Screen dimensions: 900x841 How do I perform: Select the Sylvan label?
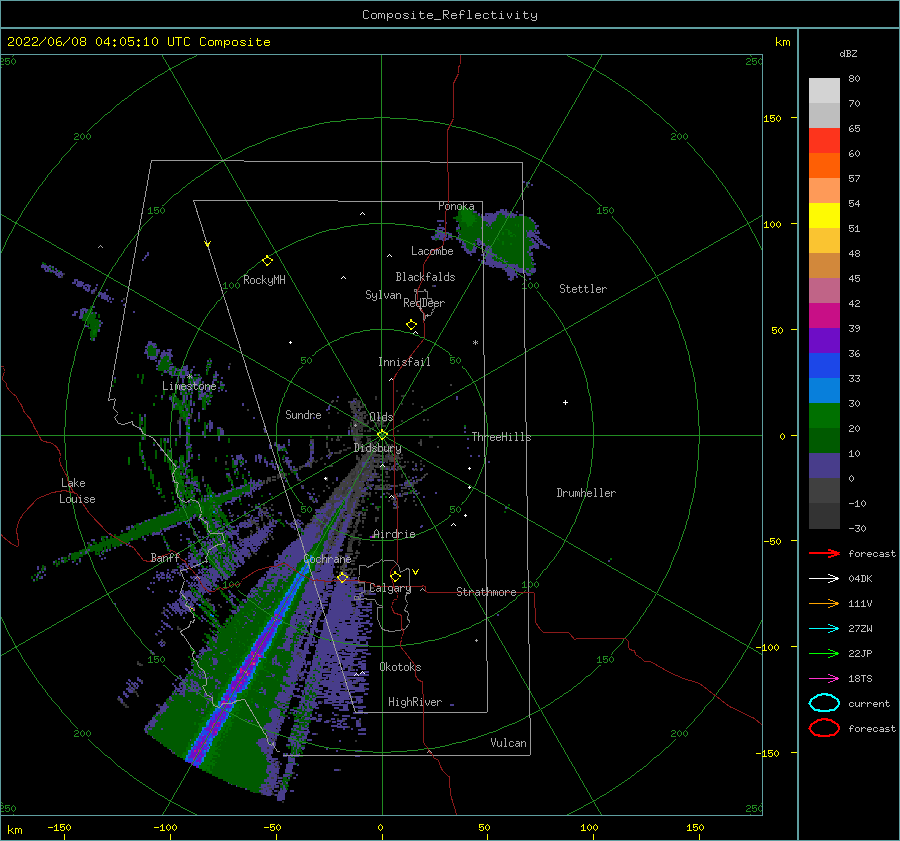[x=383, y=295]
